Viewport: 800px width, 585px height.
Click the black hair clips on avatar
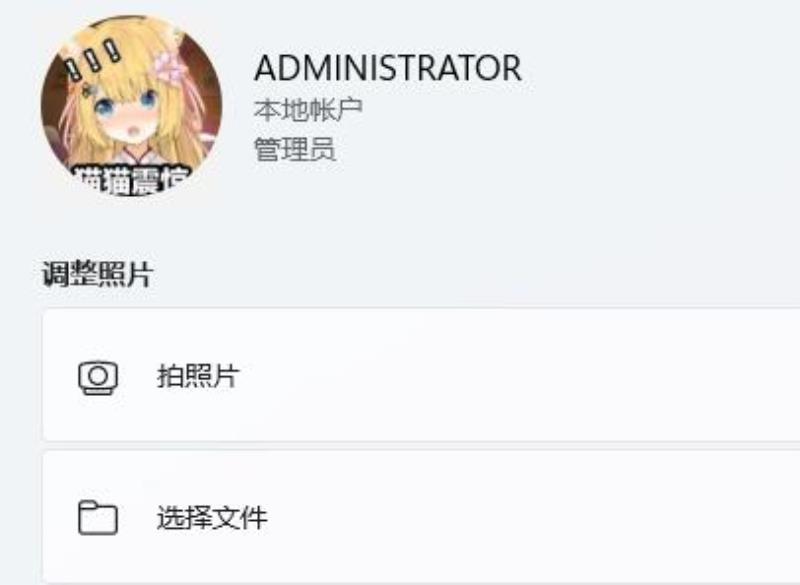93,61
